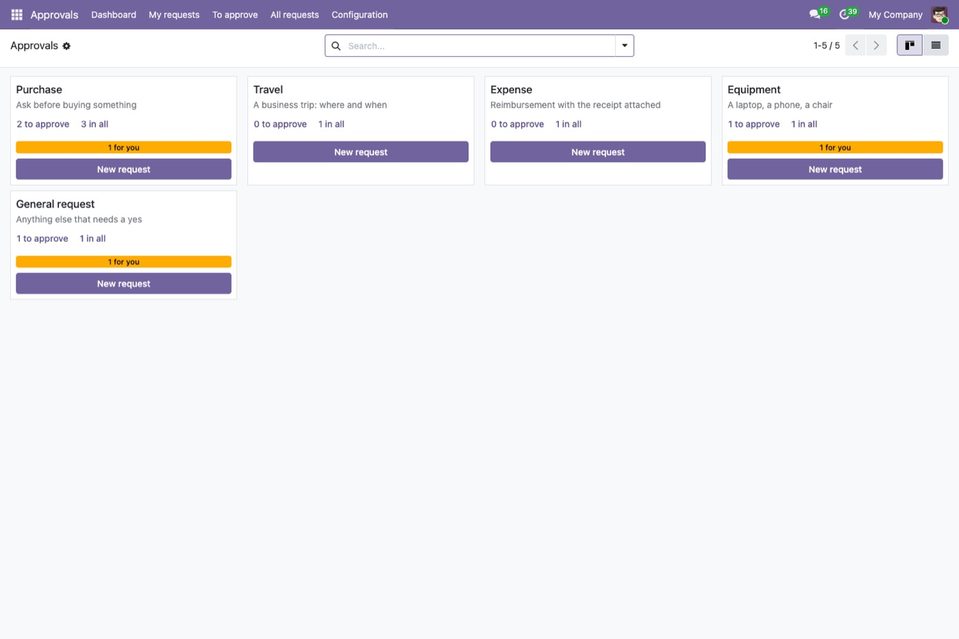Open the apps grid menu icon

point(17,15)
